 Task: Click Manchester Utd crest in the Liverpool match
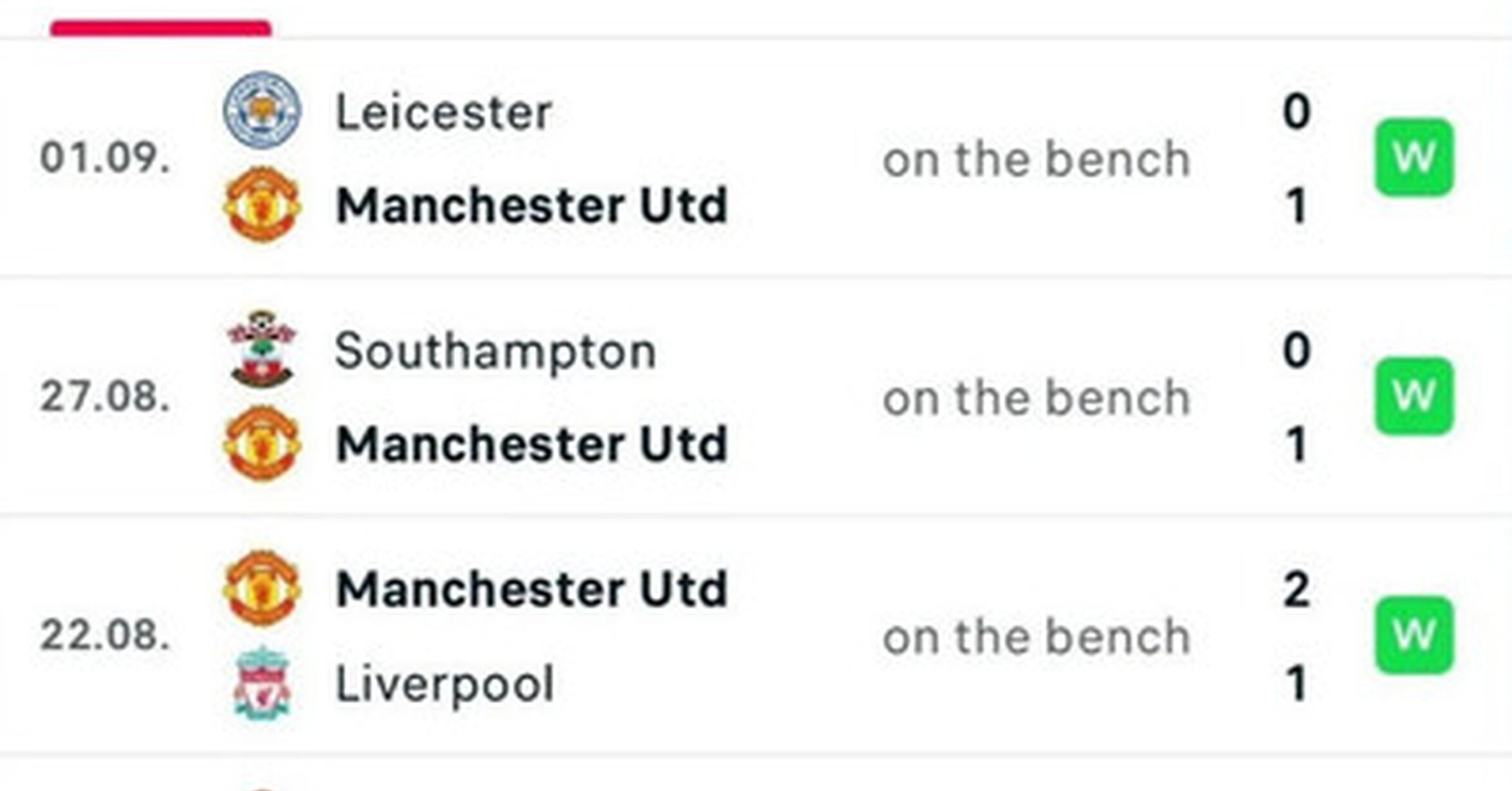[x=261, y=588]
